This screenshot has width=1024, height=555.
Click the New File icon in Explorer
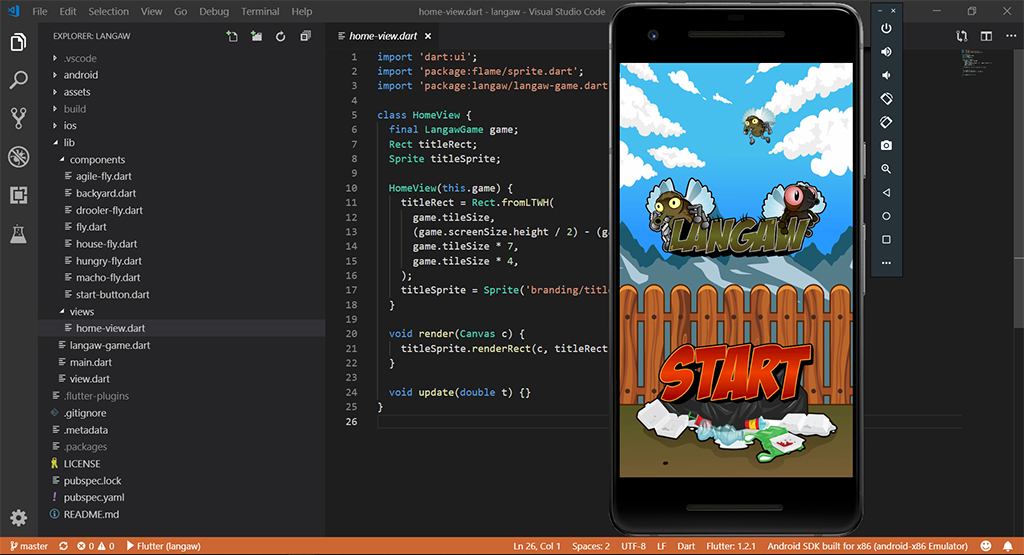[232, 37]
